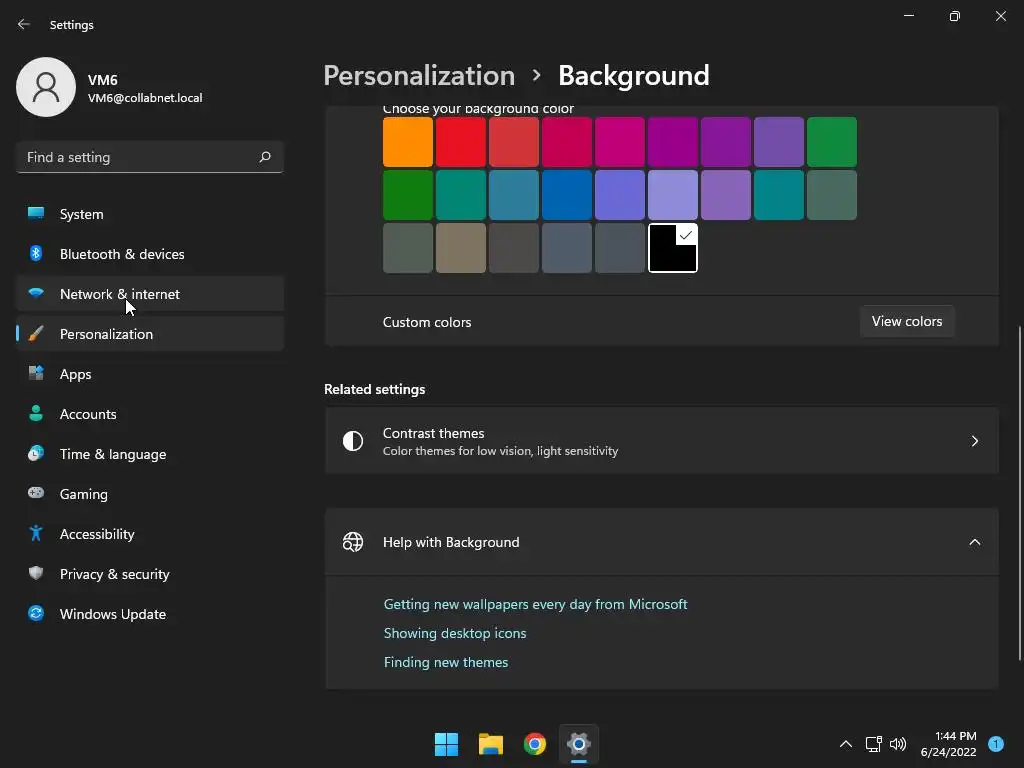Open Network & internet settings

119,294
